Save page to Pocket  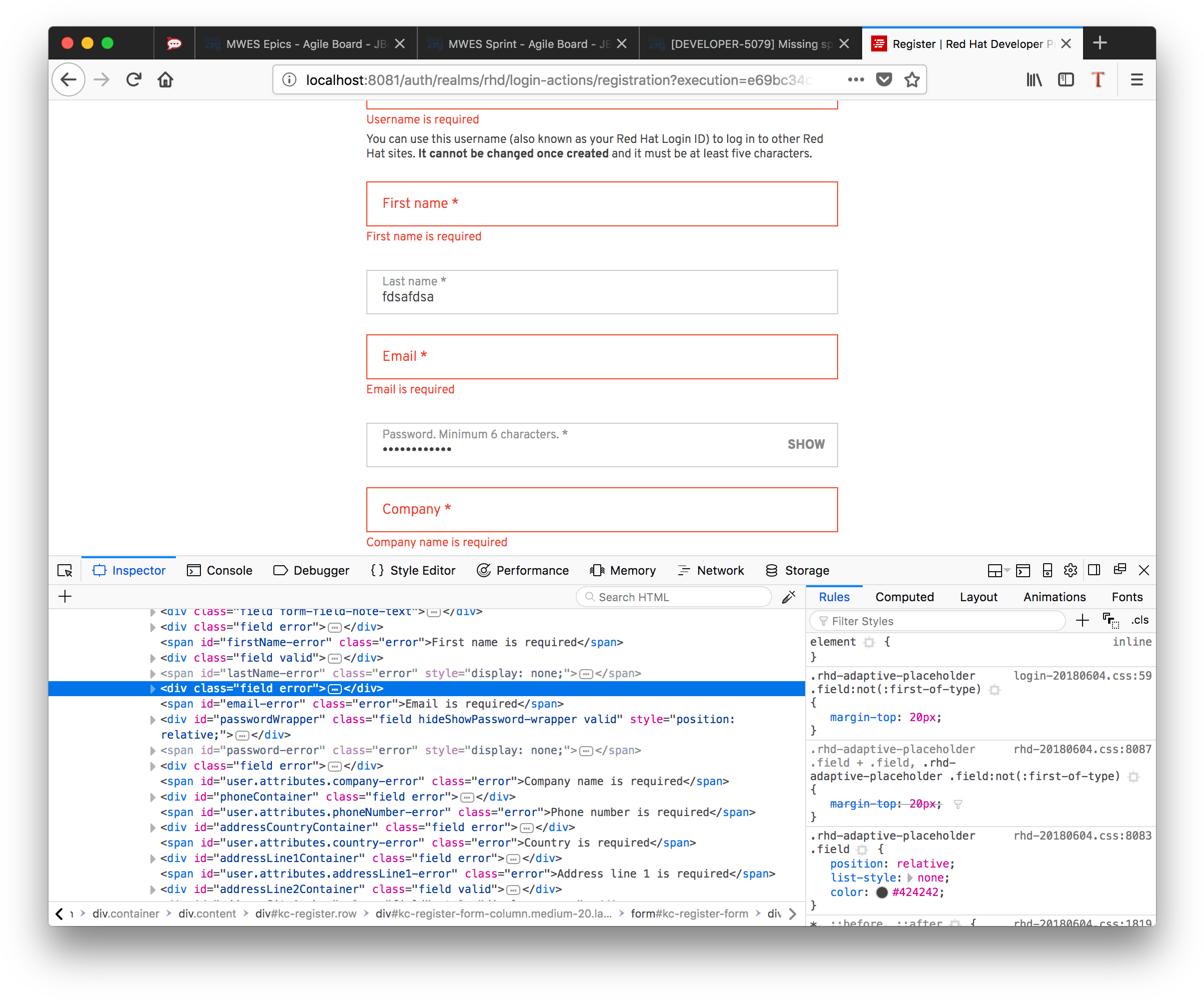(x=884, y=79)
